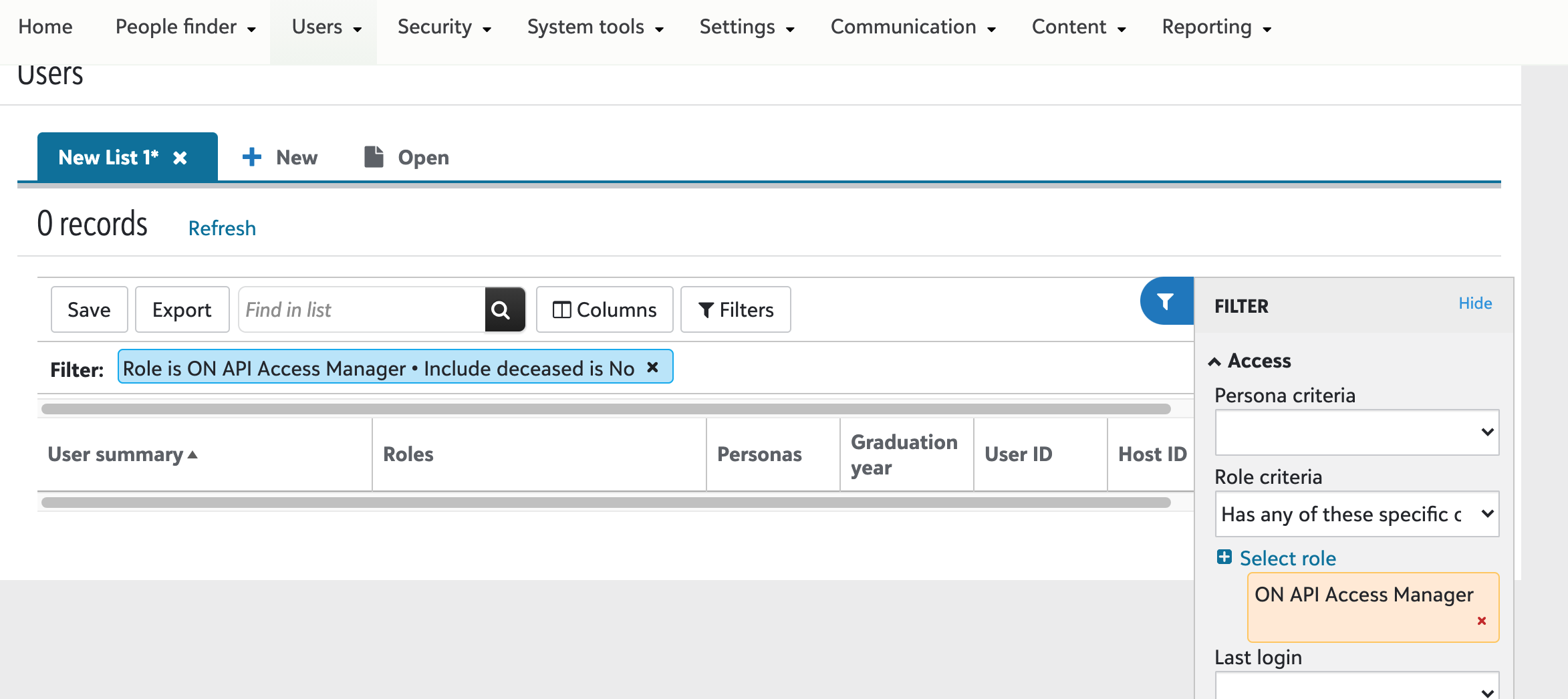Click the plus icon beside Select role
The image size is (1568, 699).
tap(1224, 557)
